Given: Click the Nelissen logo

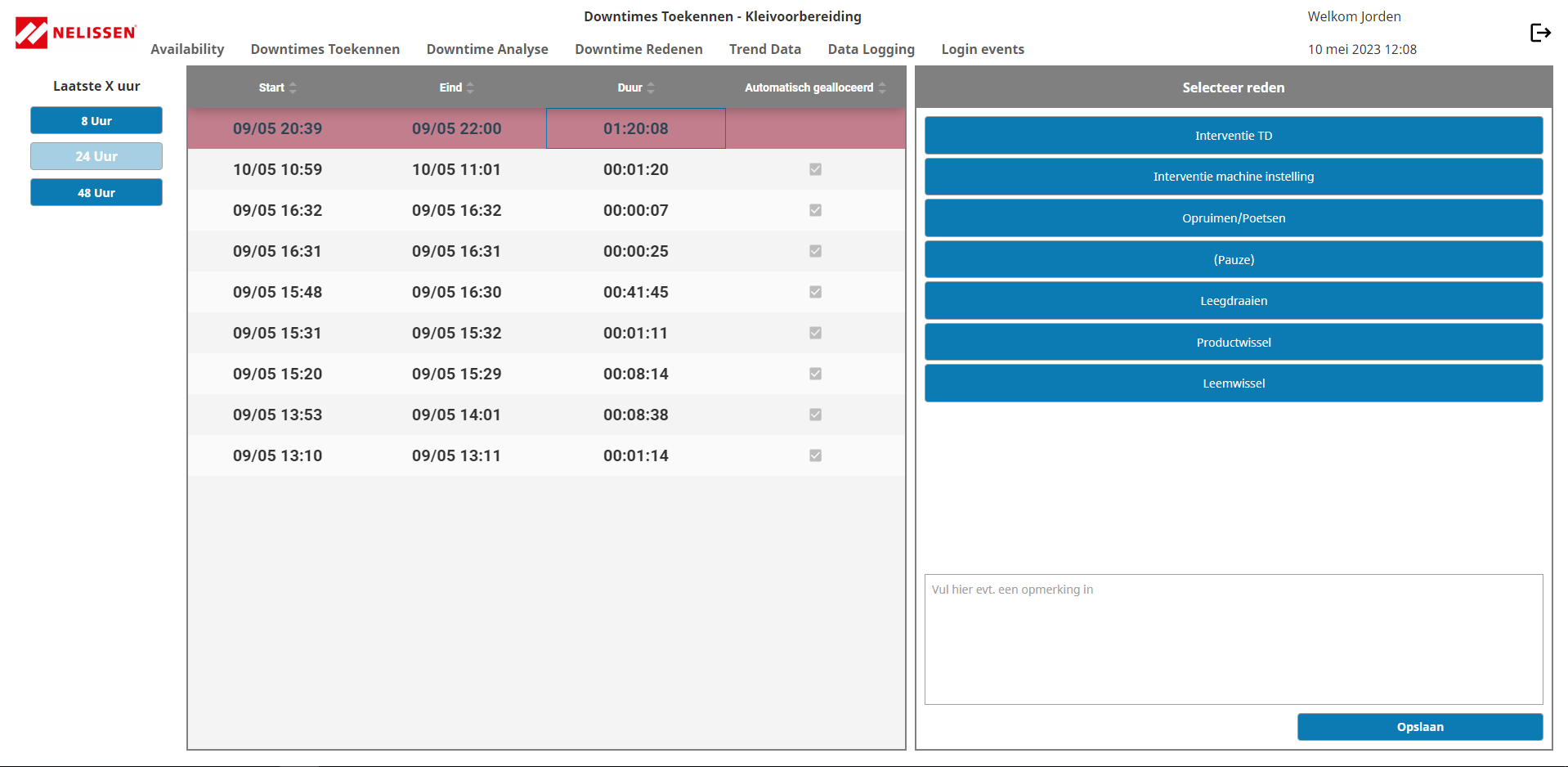Looking at the screenshot, I should (x=76, y=33).
